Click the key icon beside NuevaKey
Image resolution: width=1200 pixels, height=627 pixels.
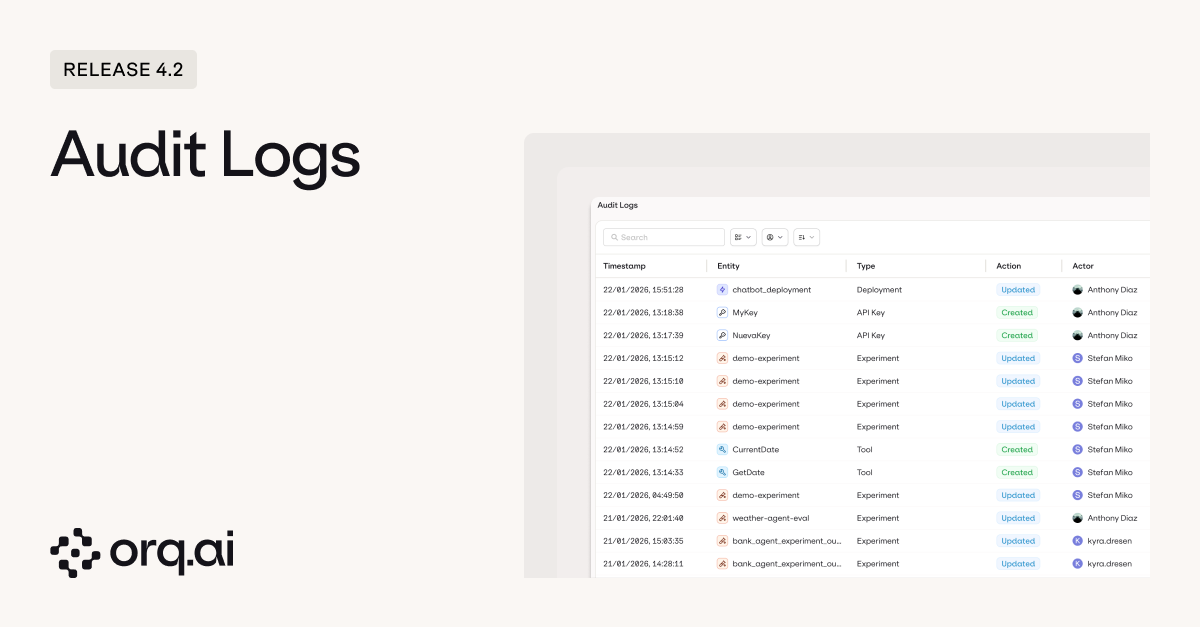click(722, 335)
